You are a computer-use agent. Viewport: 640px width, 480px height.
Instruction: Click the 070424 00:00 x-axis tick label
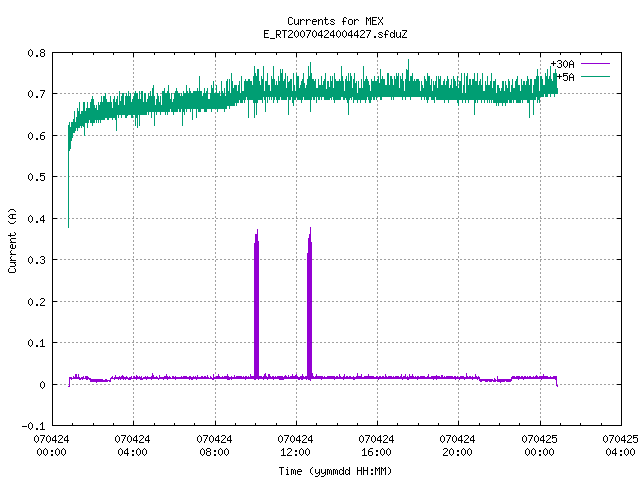pyautogui.click(x=51, y=446)
